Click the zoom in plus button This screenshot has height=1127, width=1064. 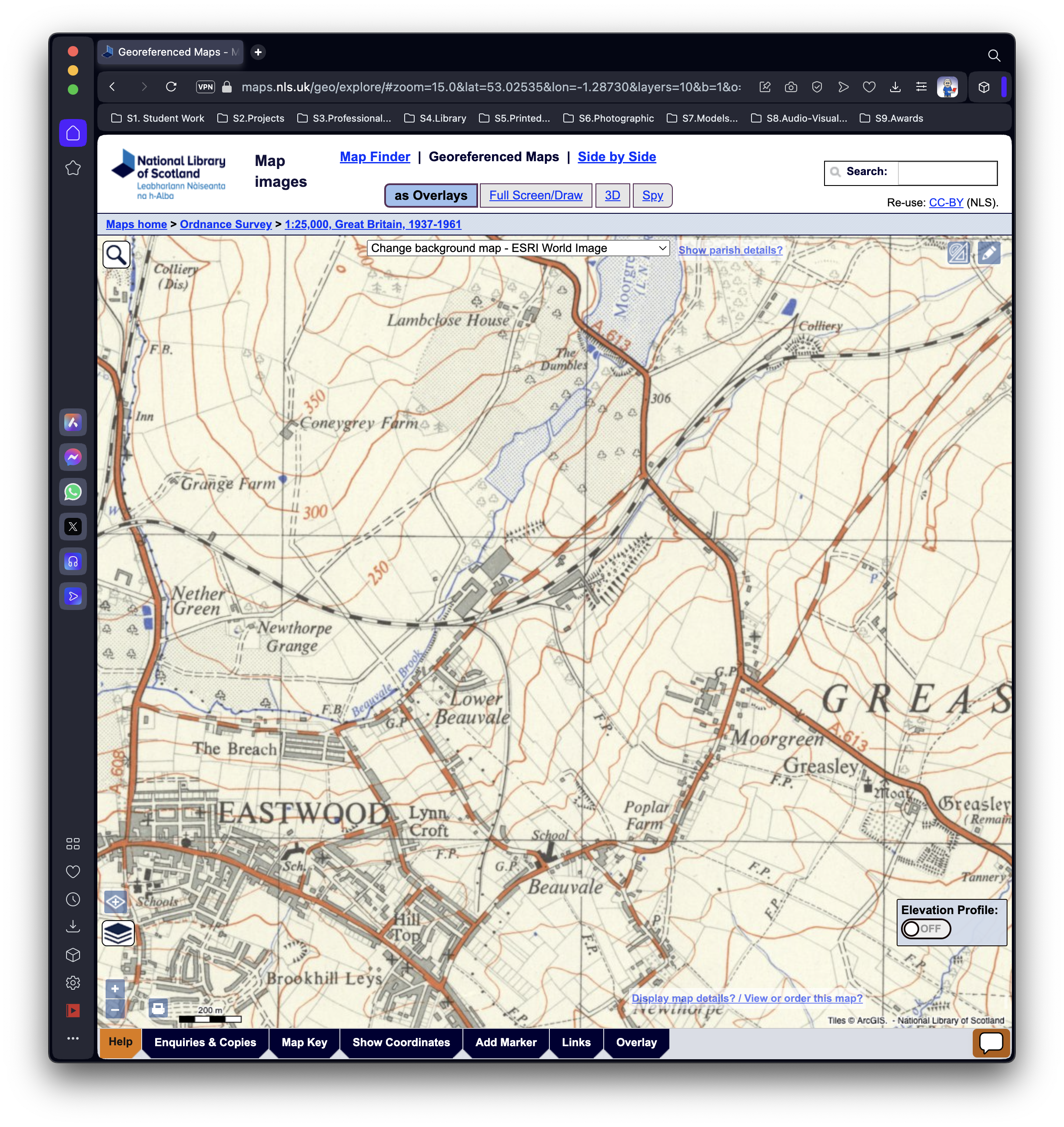pyautogui.click(x=115, y=989)
